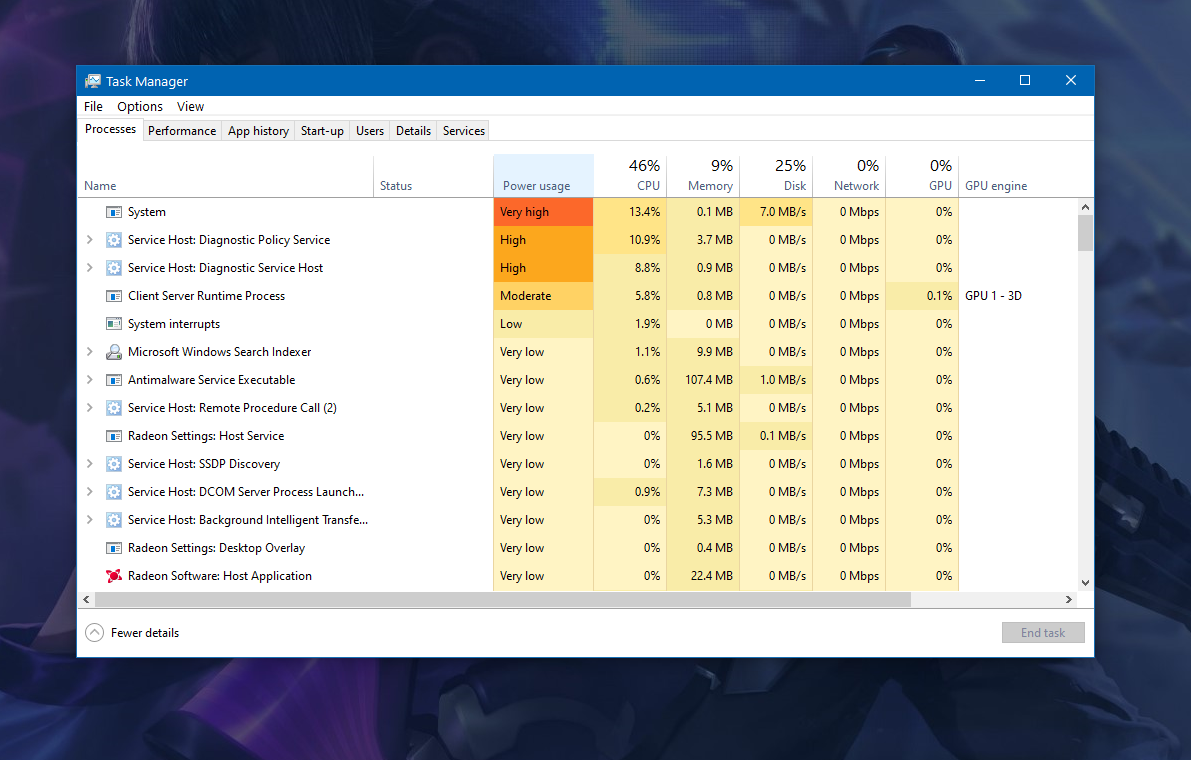The height and width of the screenshot is (760, 1191).
Task: Click the Windows Search Indexer icon
Action: pyautogui.click(x=114, y=352)
